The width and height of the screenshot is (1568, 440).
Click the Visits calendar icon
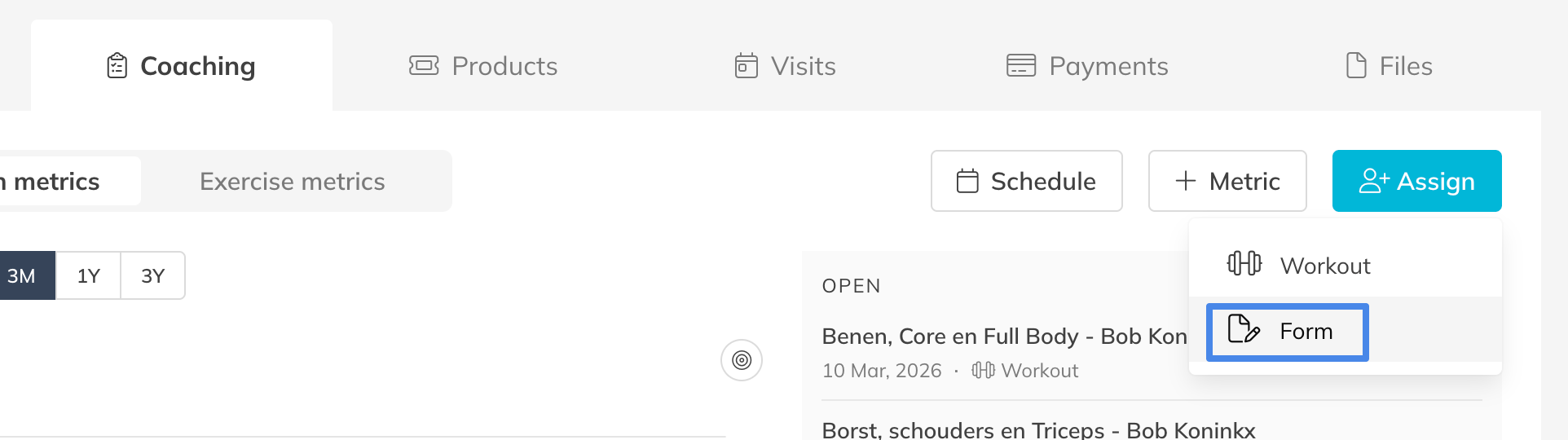tap(746, 65)
